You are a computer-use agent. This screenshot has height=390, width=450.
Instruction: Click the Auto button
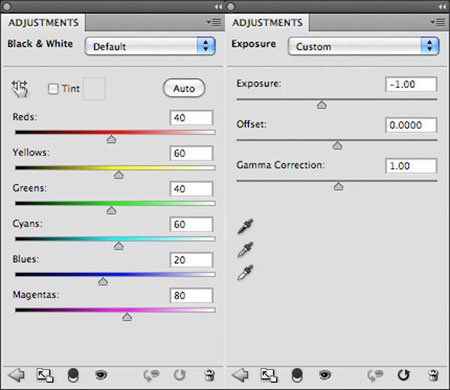click(x=184, y=88)
